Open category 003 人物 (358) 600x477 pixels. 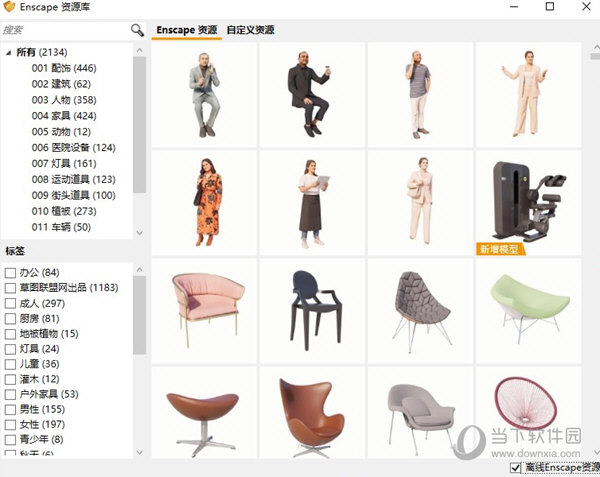coord(64,100)
